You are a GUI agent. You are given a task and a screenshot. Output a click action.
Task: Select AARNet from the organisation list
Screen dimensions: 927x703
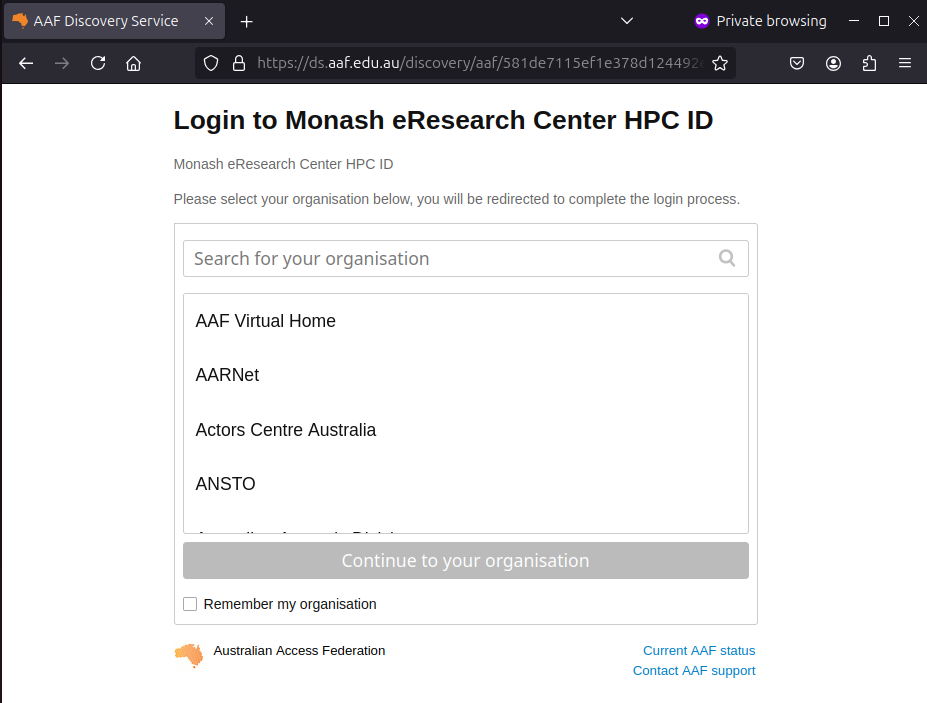click(x=227, y=375)
